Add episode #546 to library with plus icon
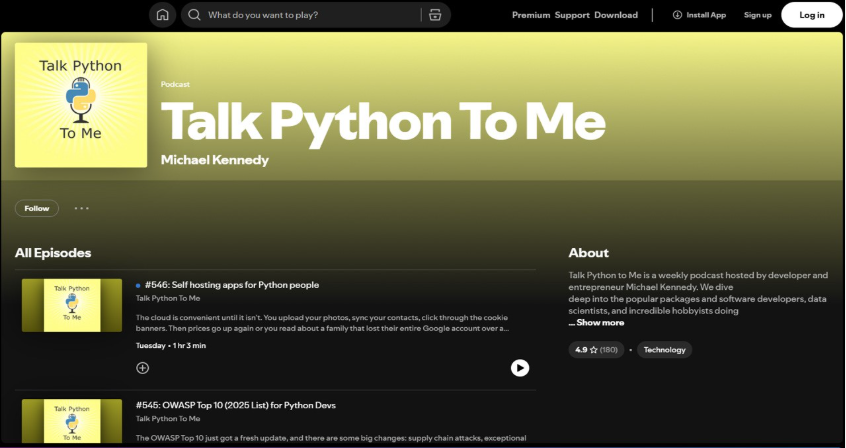The height and width of the screenshot is (448, 846). pyautogui.click(x=142, y=368)
